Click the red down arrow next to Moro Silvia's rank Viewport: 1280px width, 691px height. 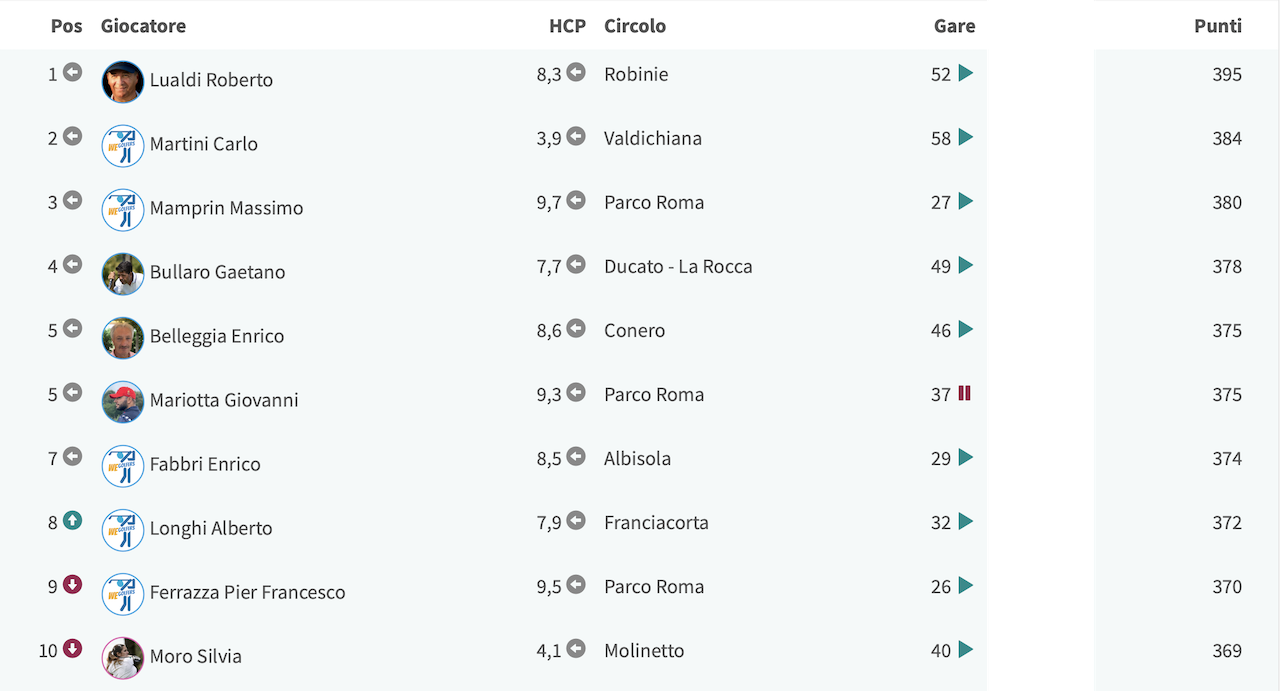(x=72, y=649)
